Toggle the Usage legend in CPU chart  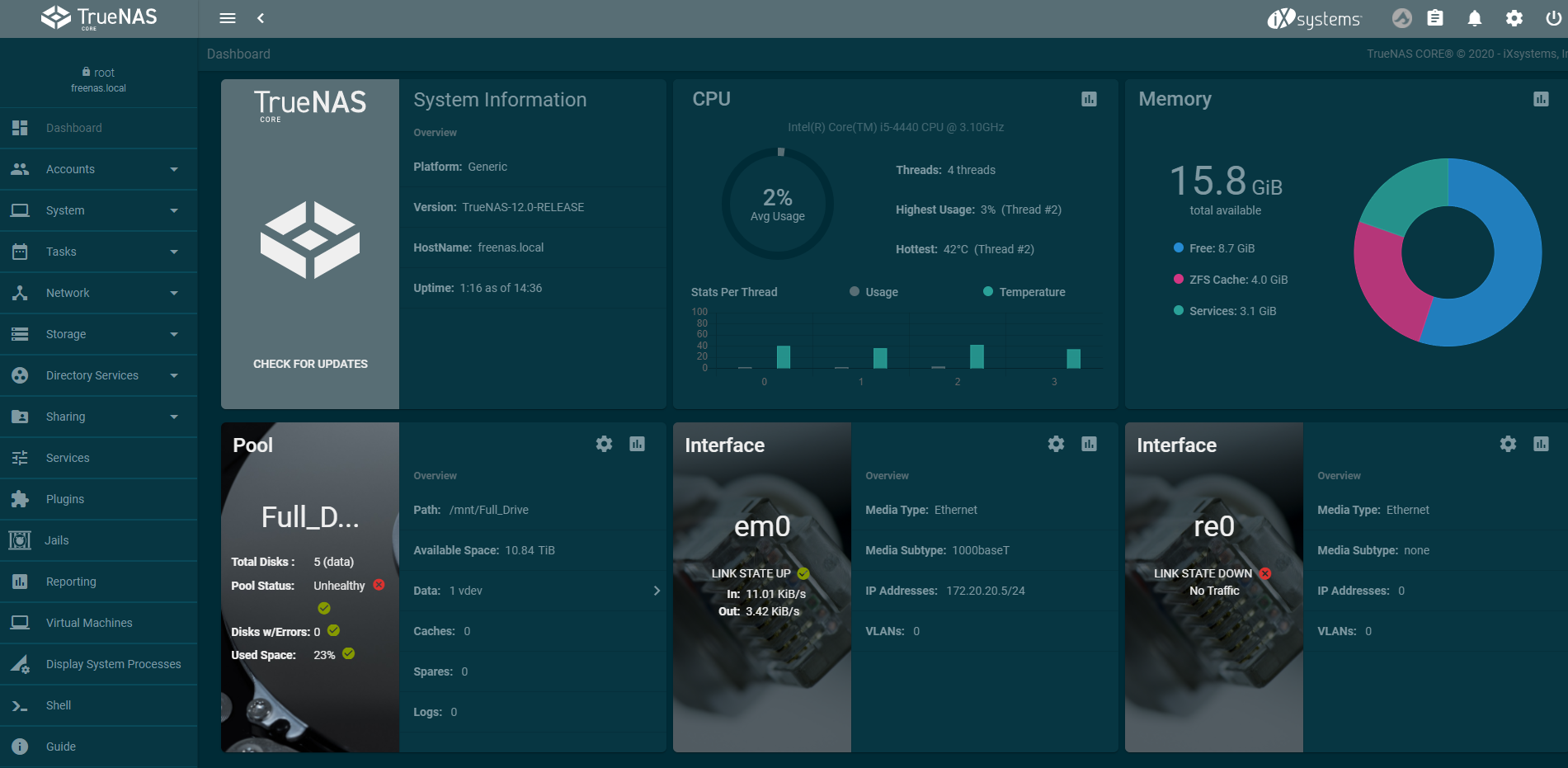click(873, 292)
